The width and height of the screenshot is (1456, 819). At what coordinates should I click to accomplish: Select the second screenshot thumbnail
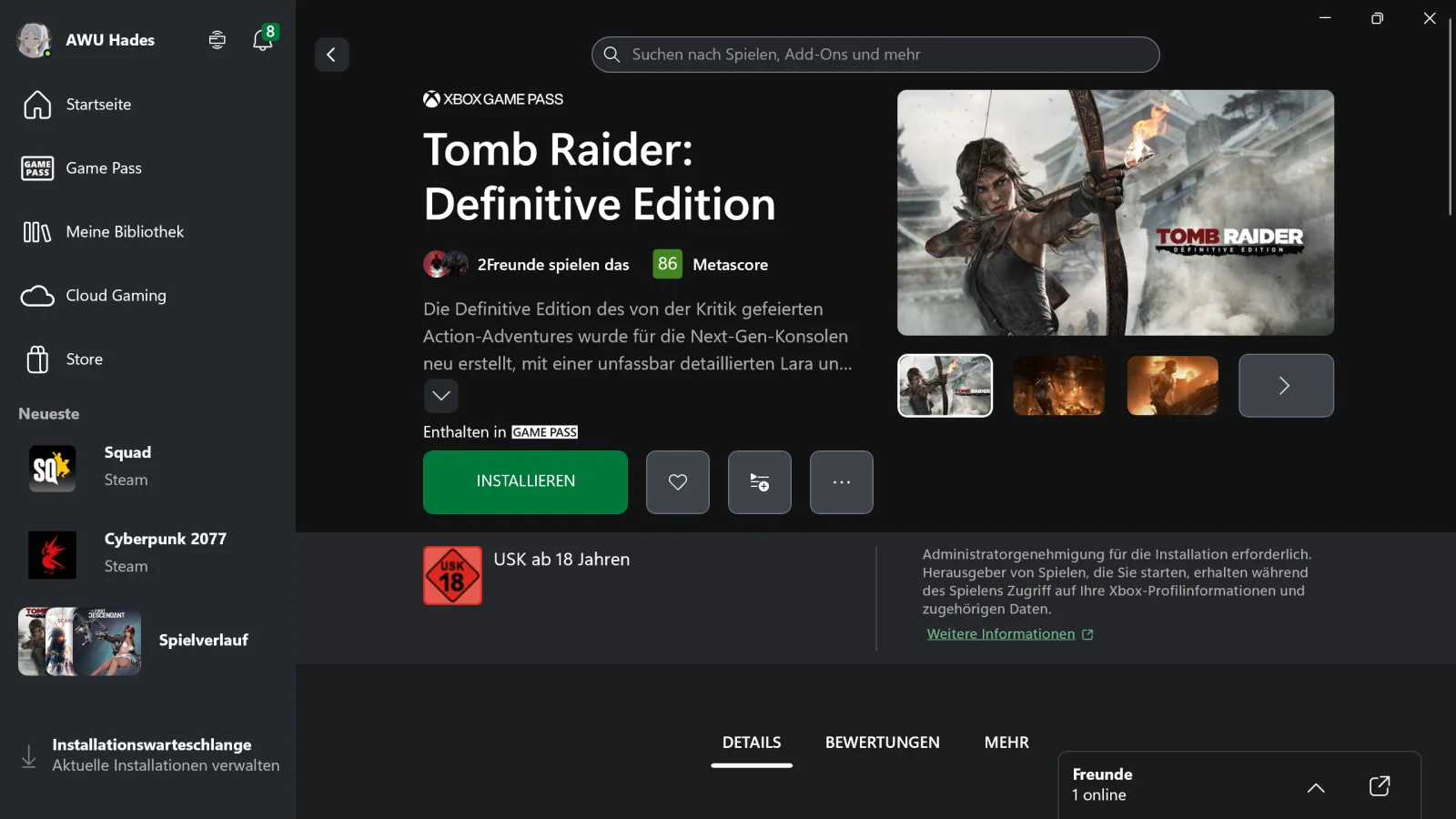click(x=1059, y=386)
